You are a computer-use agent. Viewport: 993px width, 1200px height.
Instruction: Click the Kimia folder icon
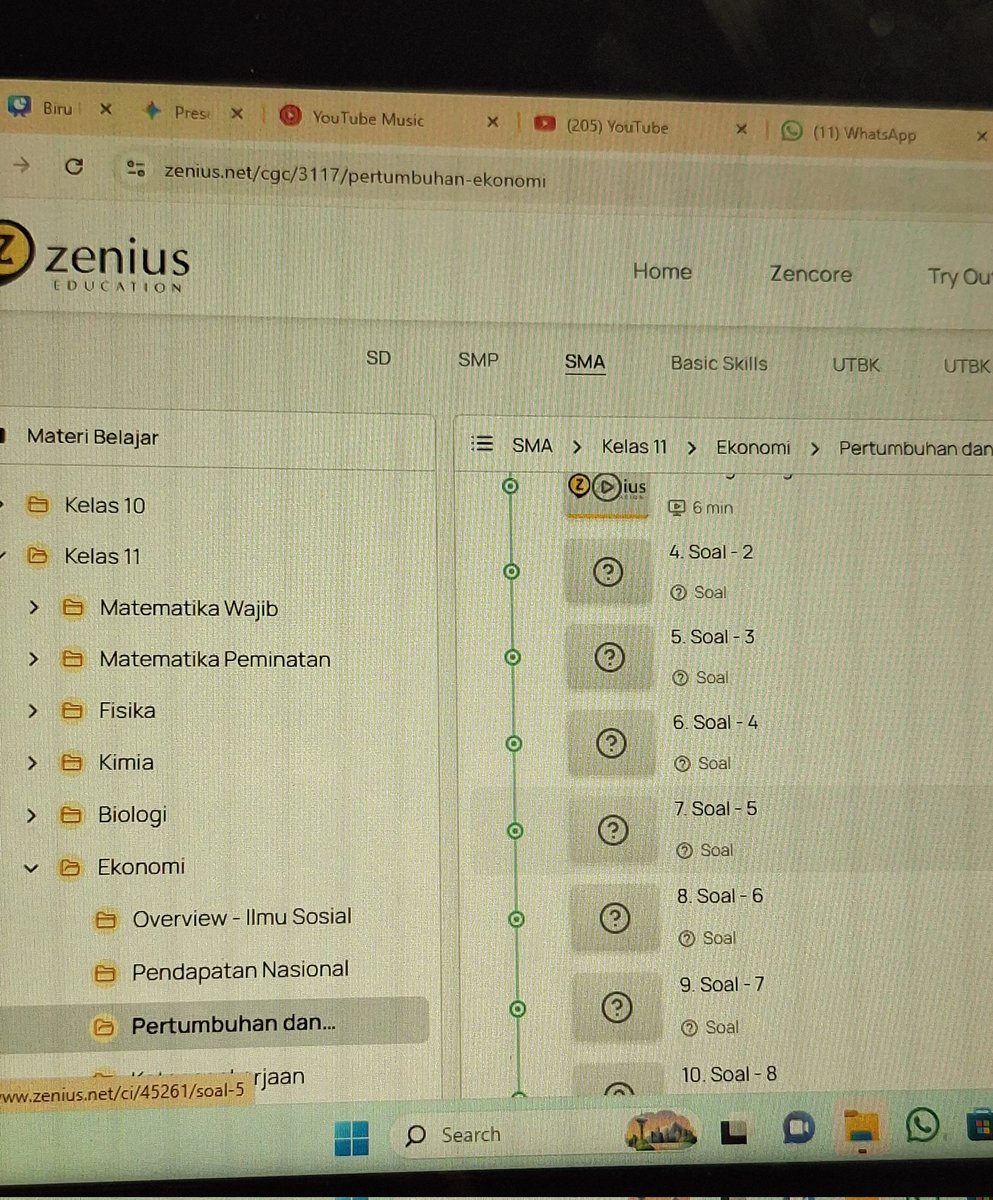72,763
